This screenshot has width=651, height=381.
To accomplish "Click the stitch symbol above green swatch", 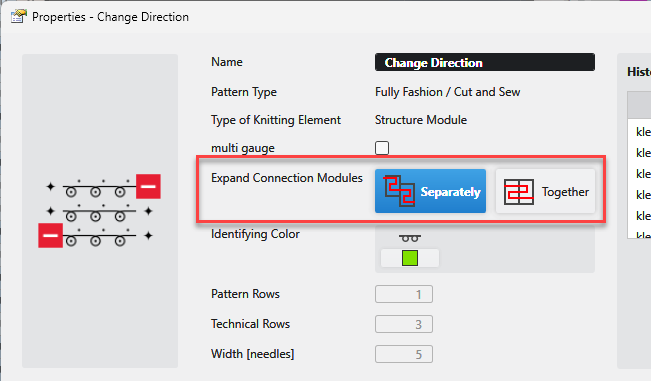I will click(x=410, y=238).
